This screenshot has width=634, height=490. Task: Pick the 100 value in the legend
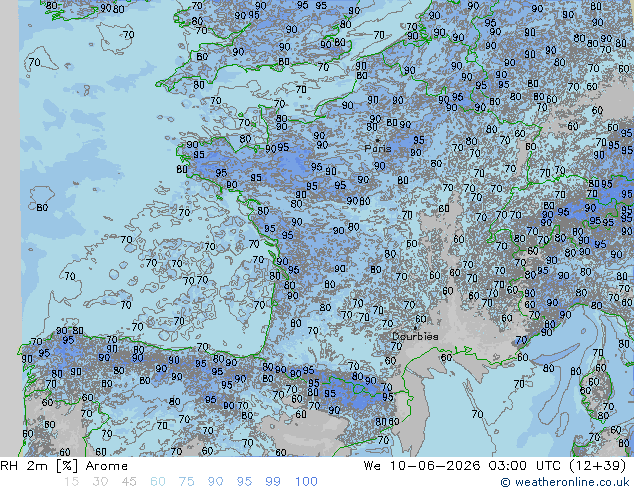(x=306, y=482)
